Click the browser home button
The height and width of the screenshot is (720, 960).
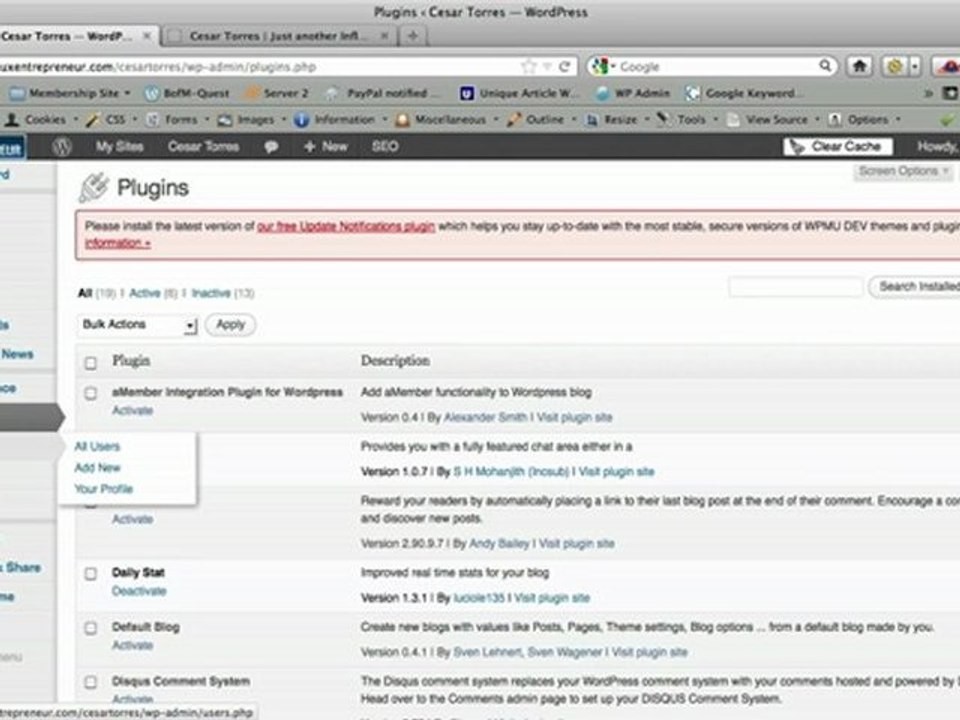click(x=860, y=66)
